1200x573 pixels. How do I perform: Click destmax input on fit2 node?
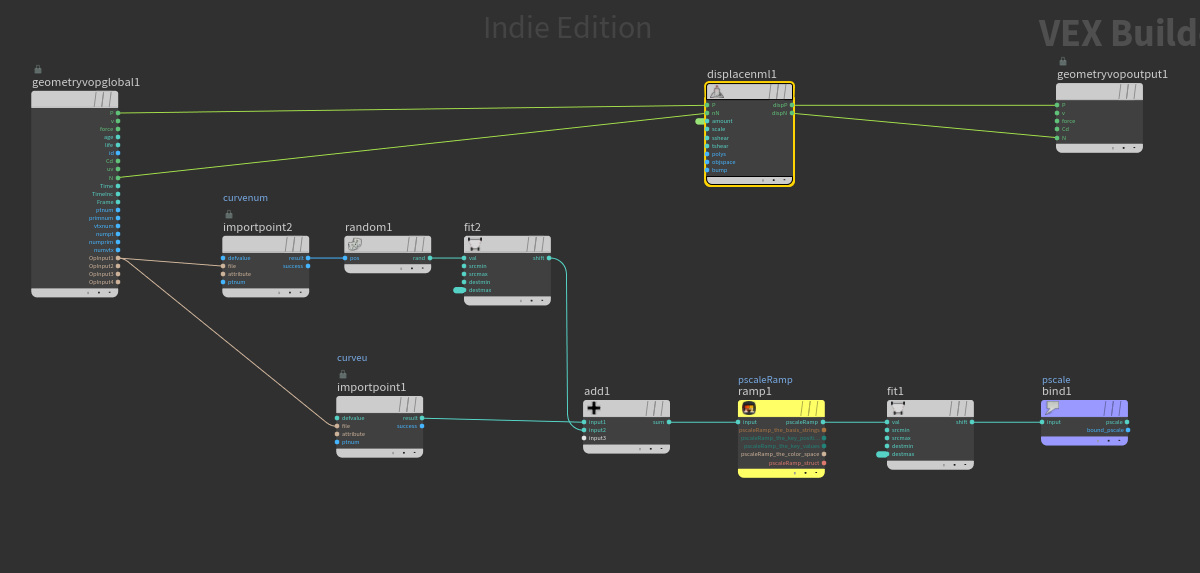465,290
